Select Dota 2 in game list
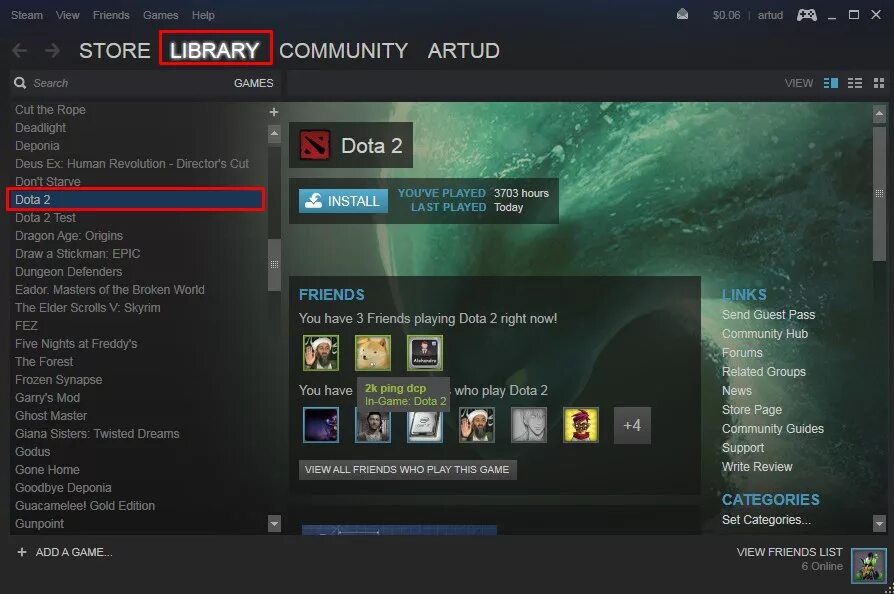894x594 pixels. click(136, 200)
